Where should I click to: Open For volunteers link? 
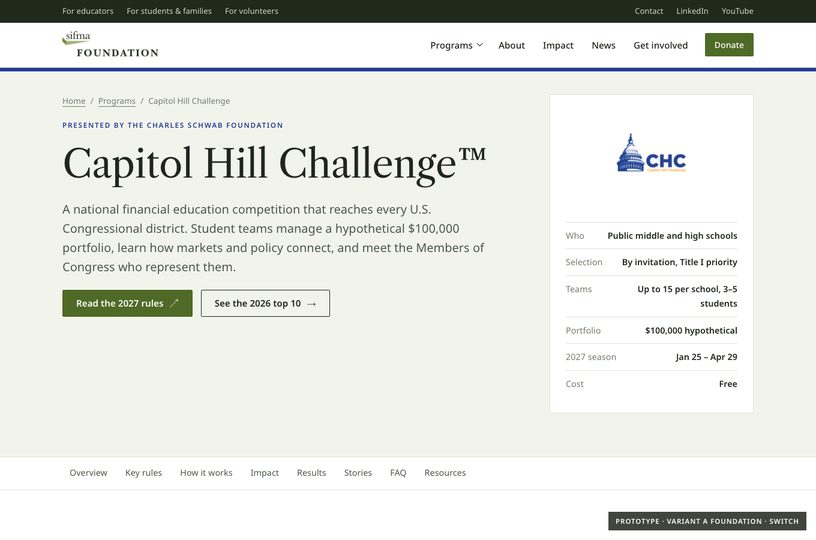point(251,11)
